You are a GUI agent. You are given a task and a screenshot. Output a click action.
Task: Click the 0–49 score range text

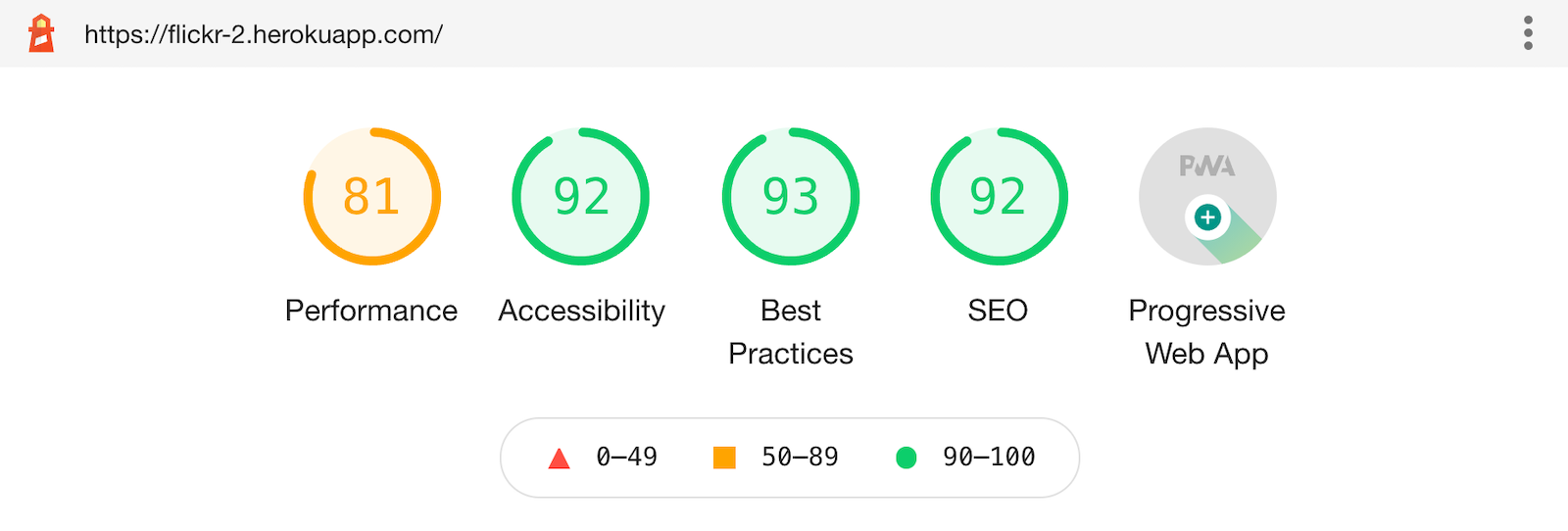627,458
